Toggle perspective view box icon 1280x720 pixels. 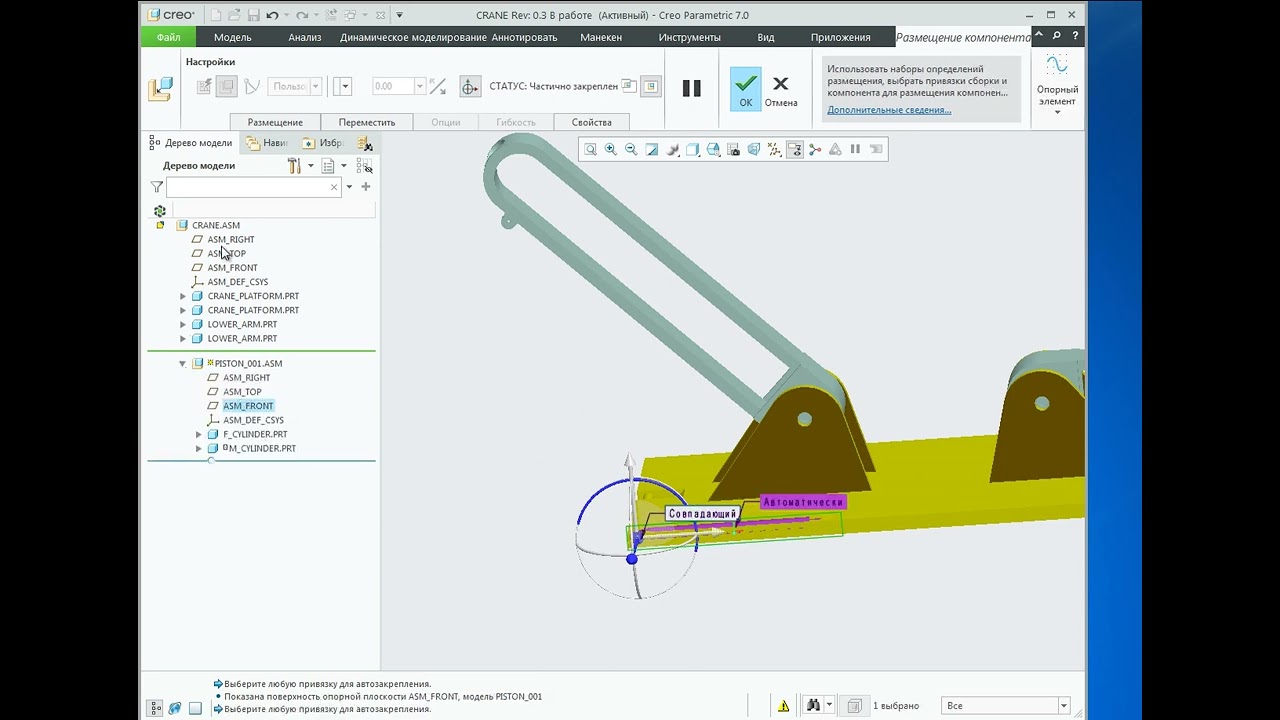[x=754, y=149]
